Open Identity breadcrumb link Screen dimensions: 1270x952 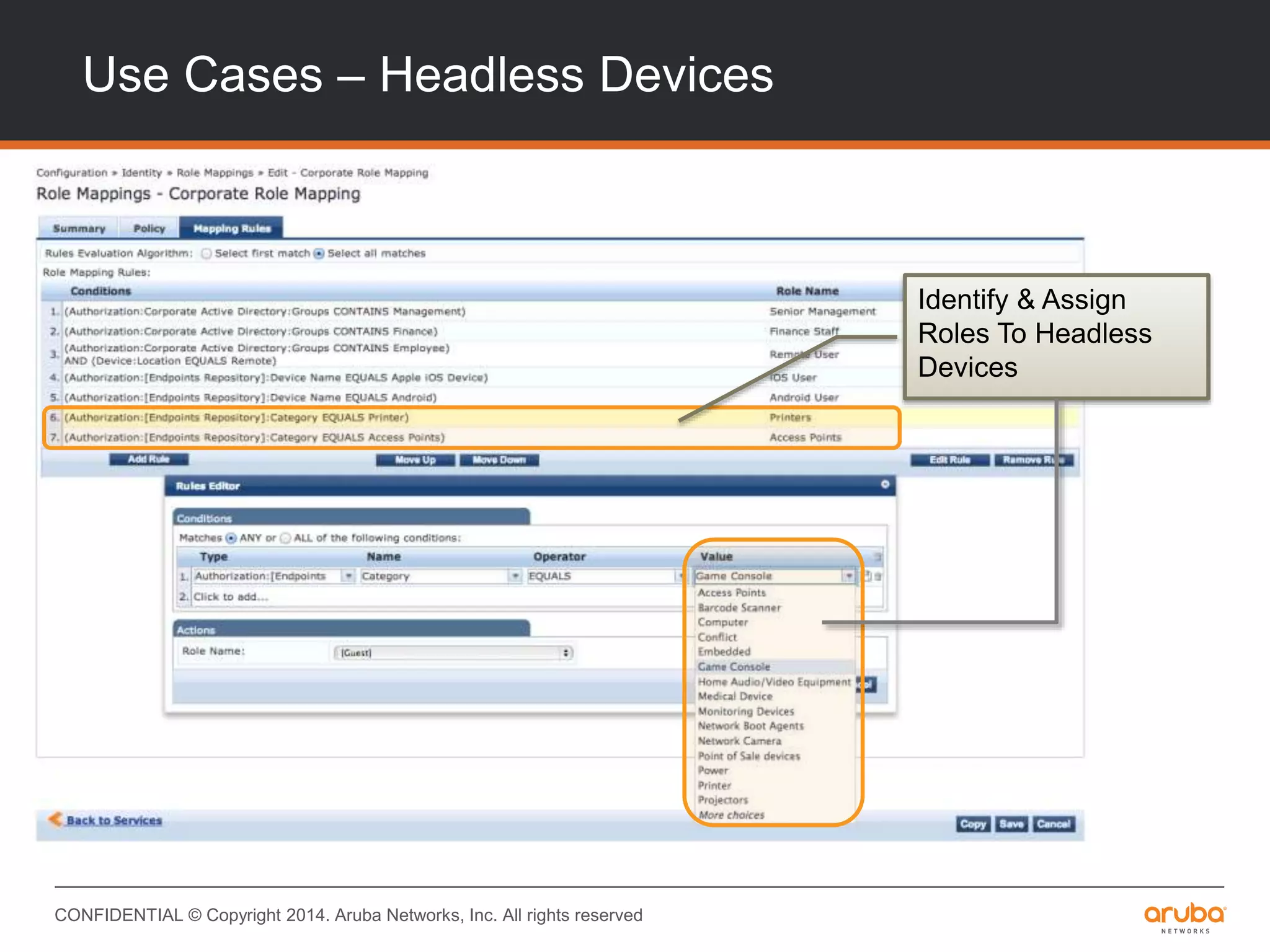point(141,173)
